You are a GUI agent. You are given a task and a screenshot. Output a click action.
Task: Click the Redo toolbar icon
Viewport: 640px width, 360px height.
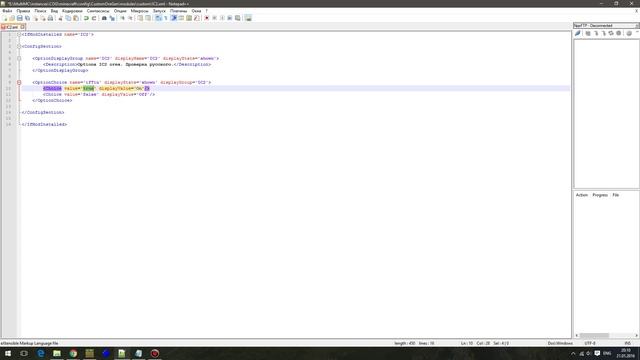[93, 18]
